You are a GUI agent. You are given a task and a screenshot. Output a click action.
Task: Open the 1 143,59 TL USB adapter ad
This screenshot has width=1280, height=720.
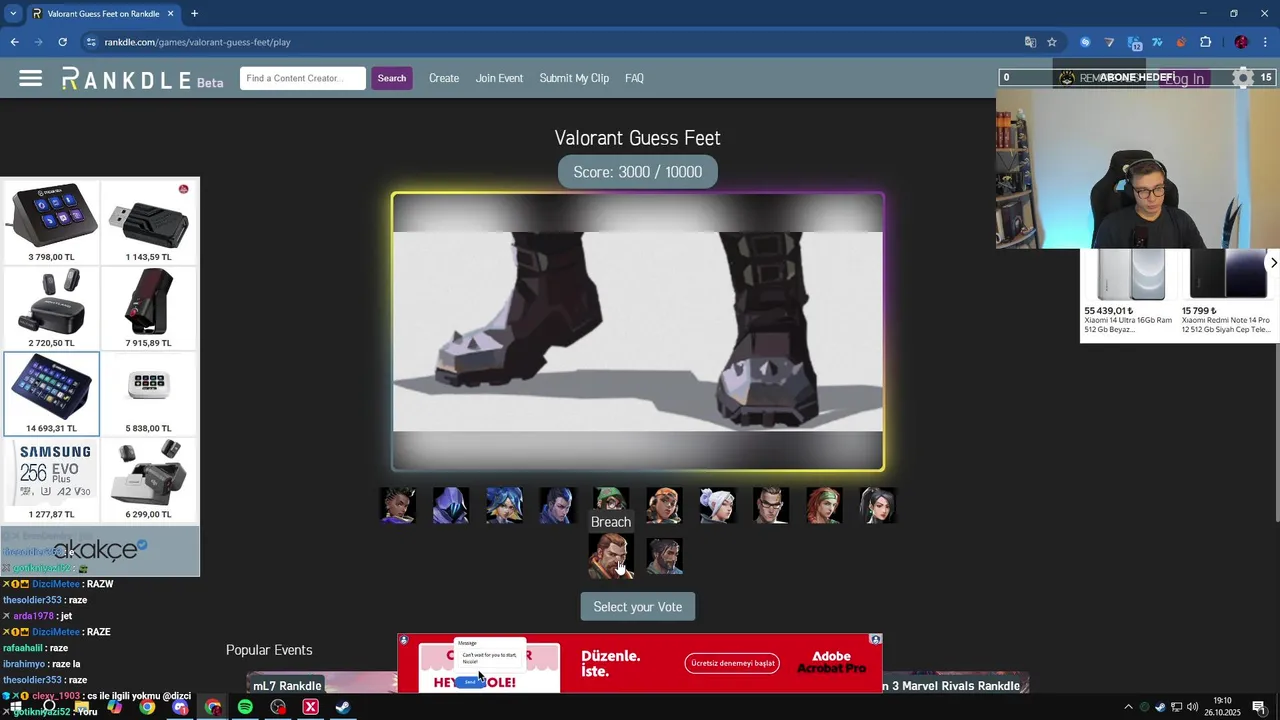pos(148,222)
